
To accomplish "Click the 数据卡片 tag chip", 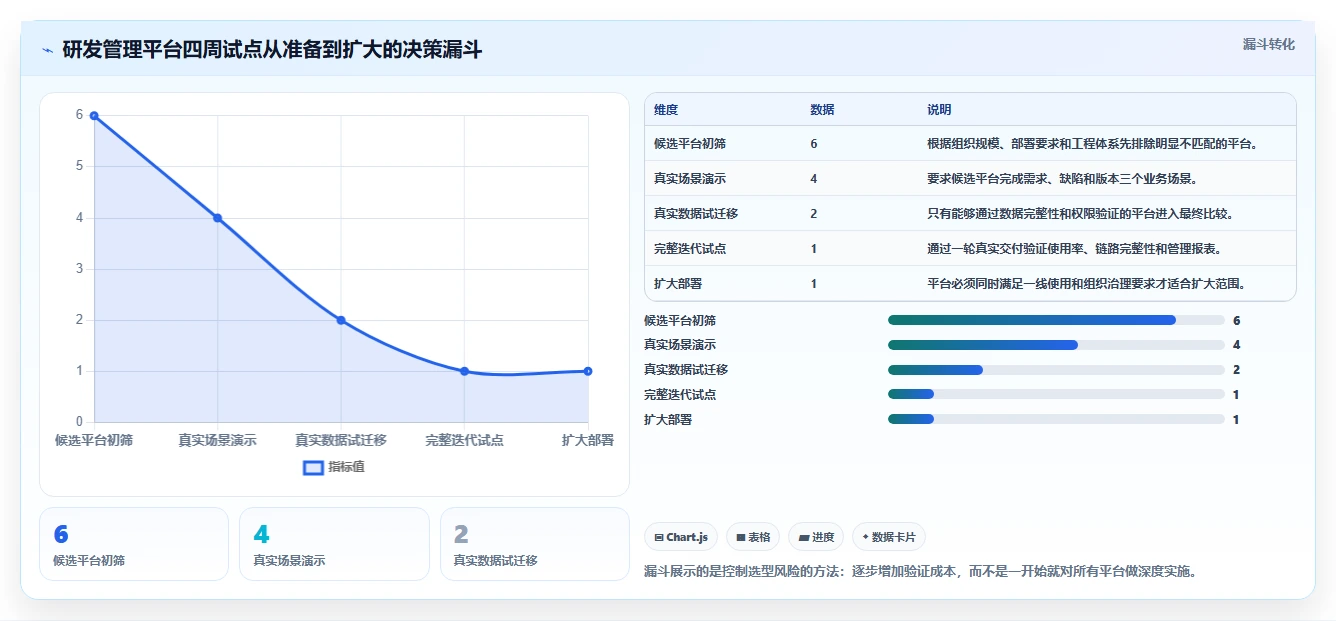I will point(889,537).
